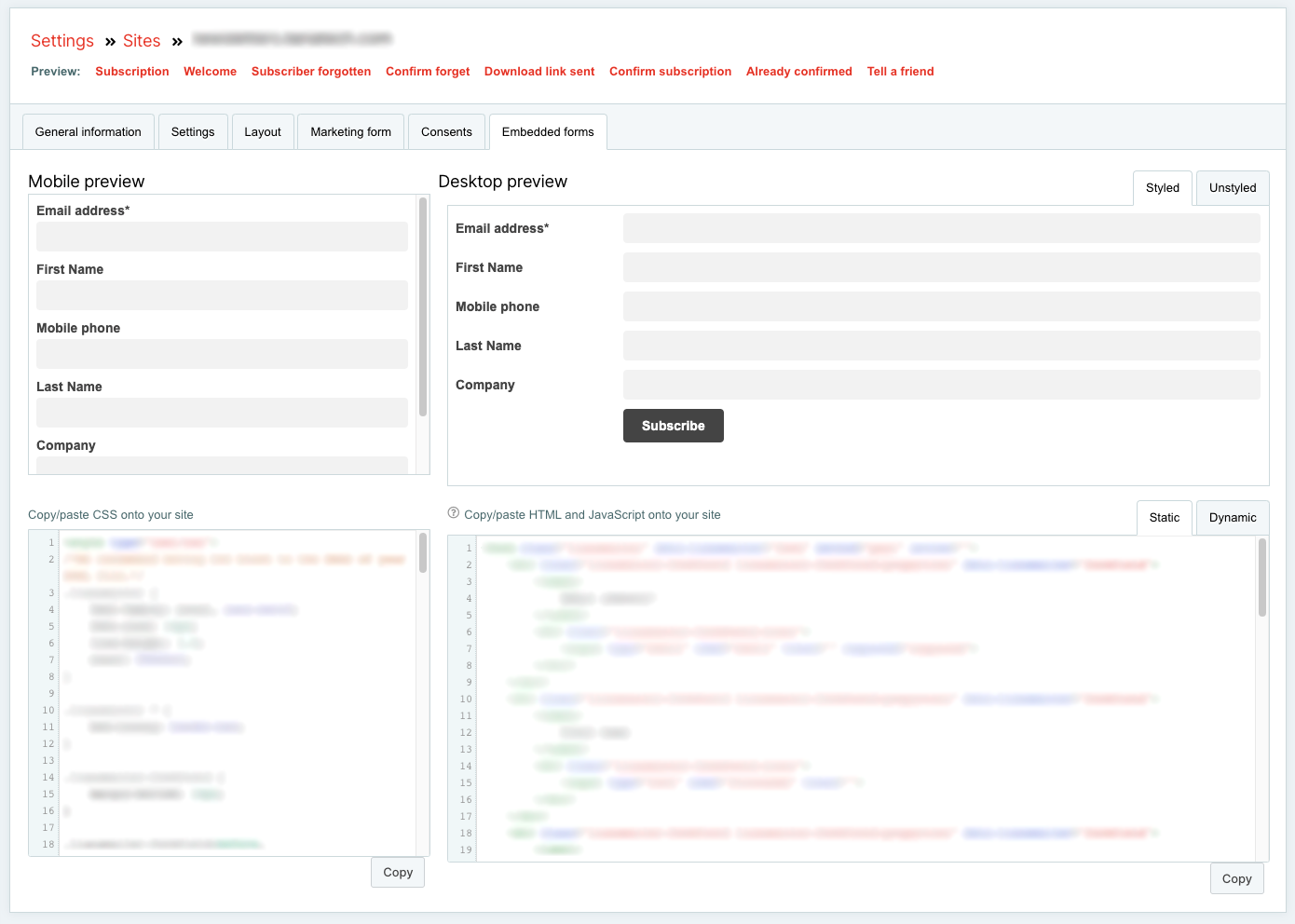Click the mobile preview scrollbar
The width and height of the screenshot is (1295, 924).
[423, 306]
